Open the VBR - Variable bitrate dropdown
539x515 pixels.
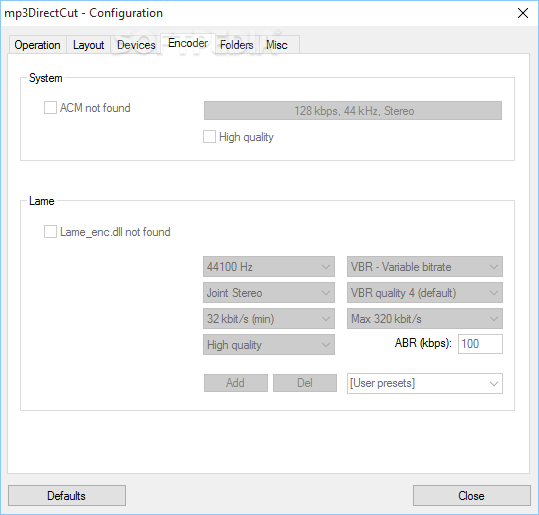(425, 266)
